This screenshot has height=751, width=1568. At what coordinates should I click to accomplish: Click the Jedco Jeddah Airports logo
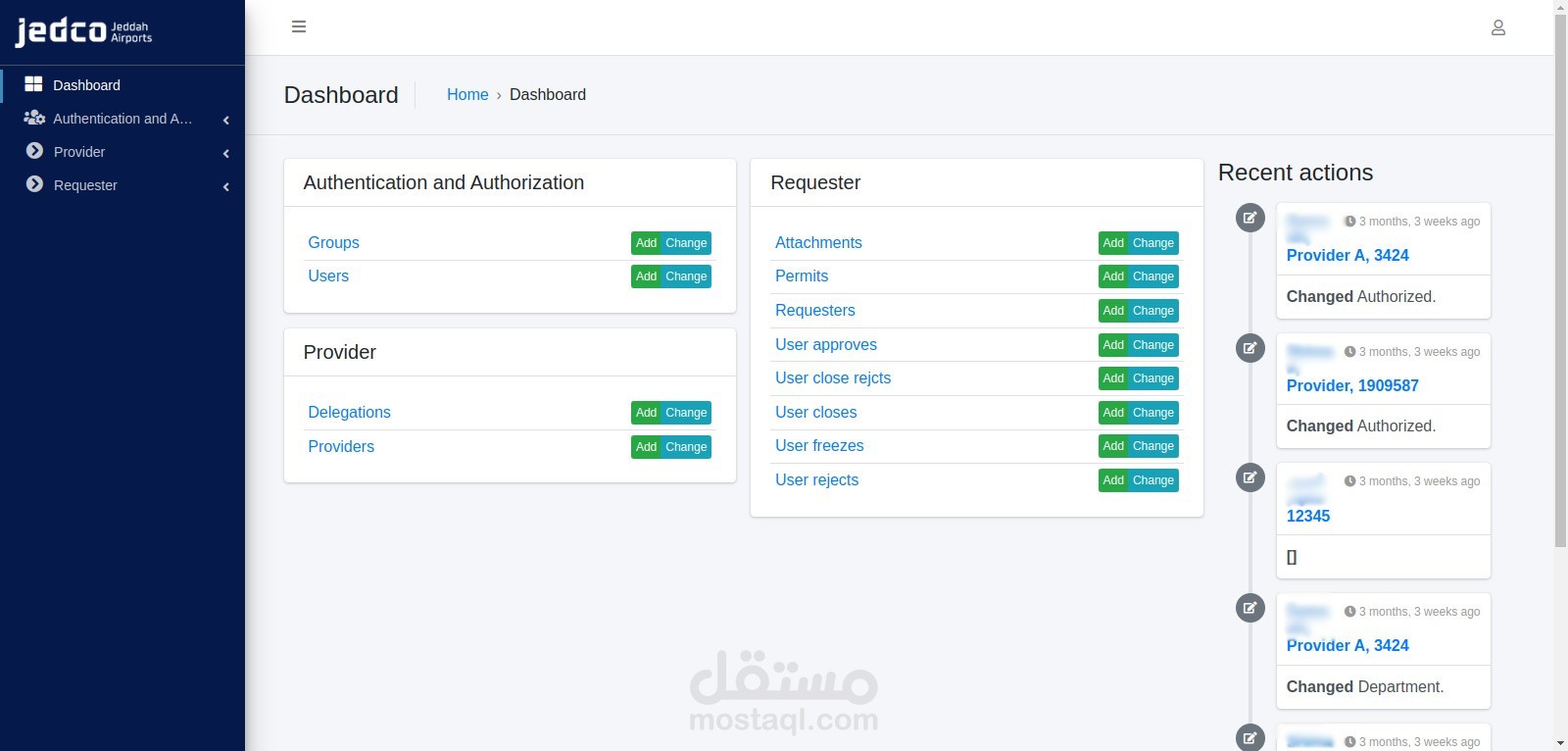pyautogui.click(x=83, y=32)
